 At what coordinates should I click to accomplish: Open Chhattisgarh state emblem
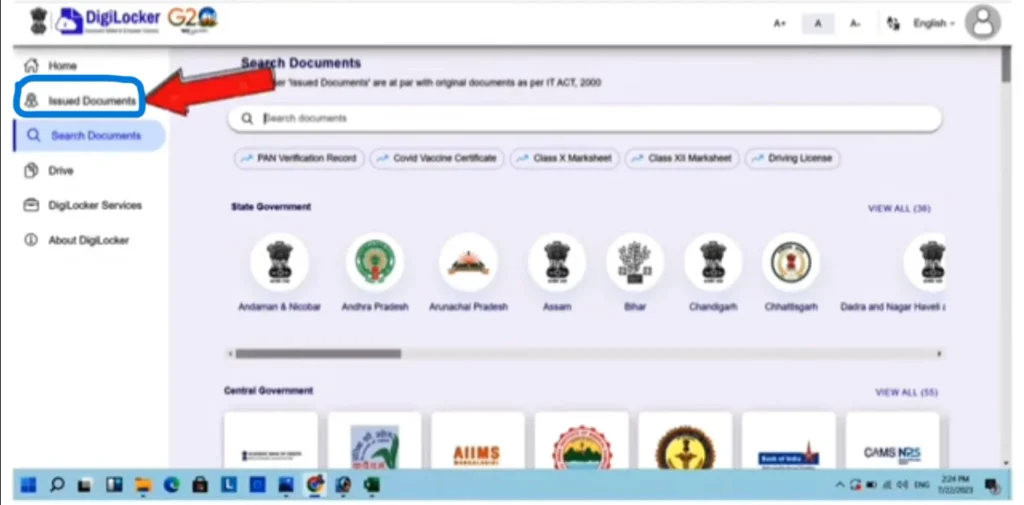pos(791,262)
